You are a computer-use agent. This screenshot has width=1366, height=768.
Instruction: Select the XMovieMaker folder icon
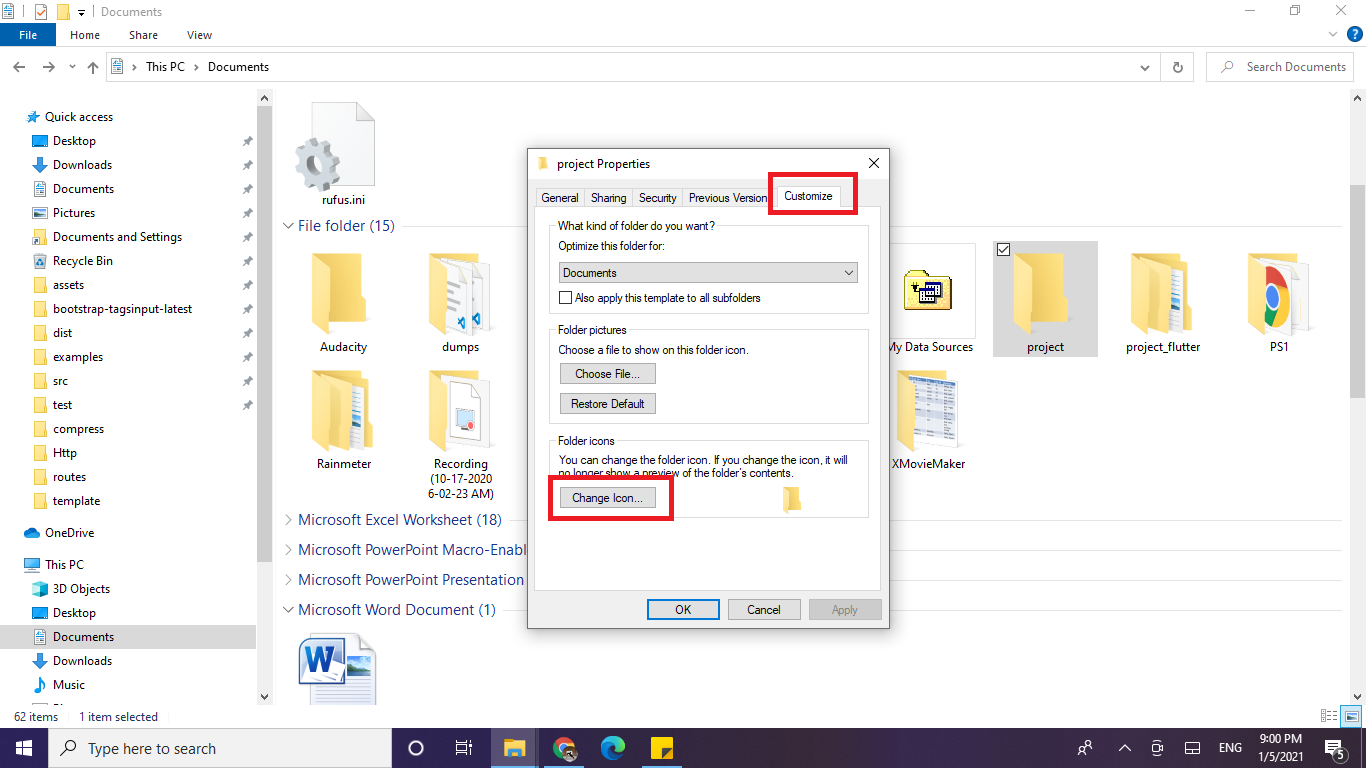(929, 410)
